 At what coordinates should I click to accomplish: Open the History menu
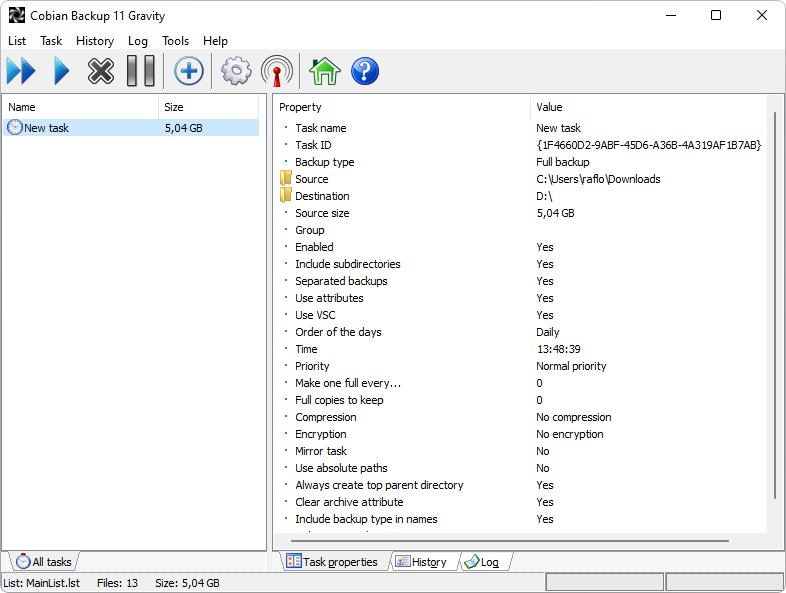click(x=95, y=41)
